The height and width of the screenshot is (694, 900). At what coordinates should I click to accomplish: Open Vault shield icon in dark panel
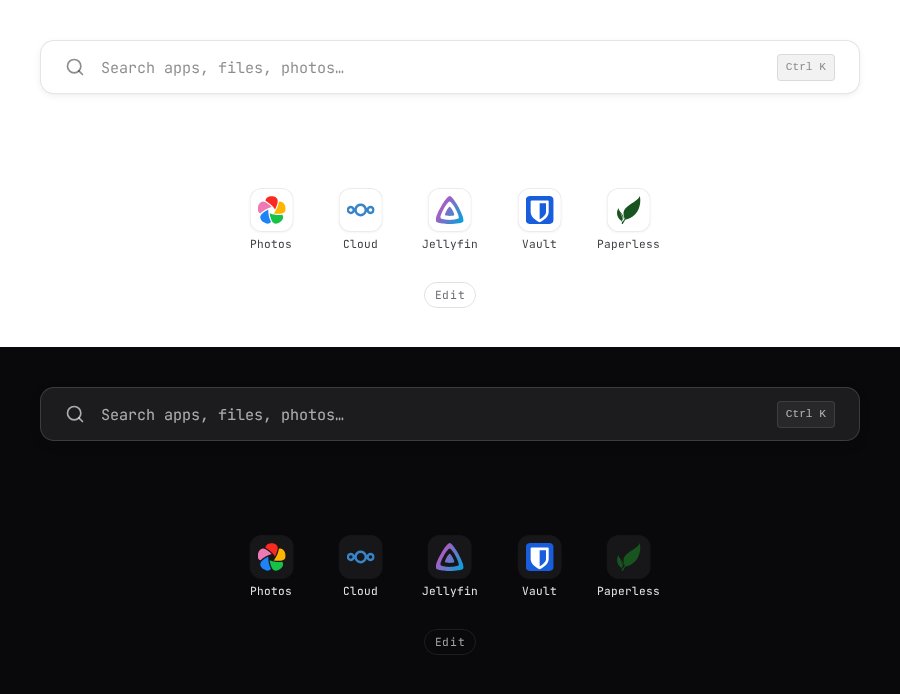click(x=539, y=557)
